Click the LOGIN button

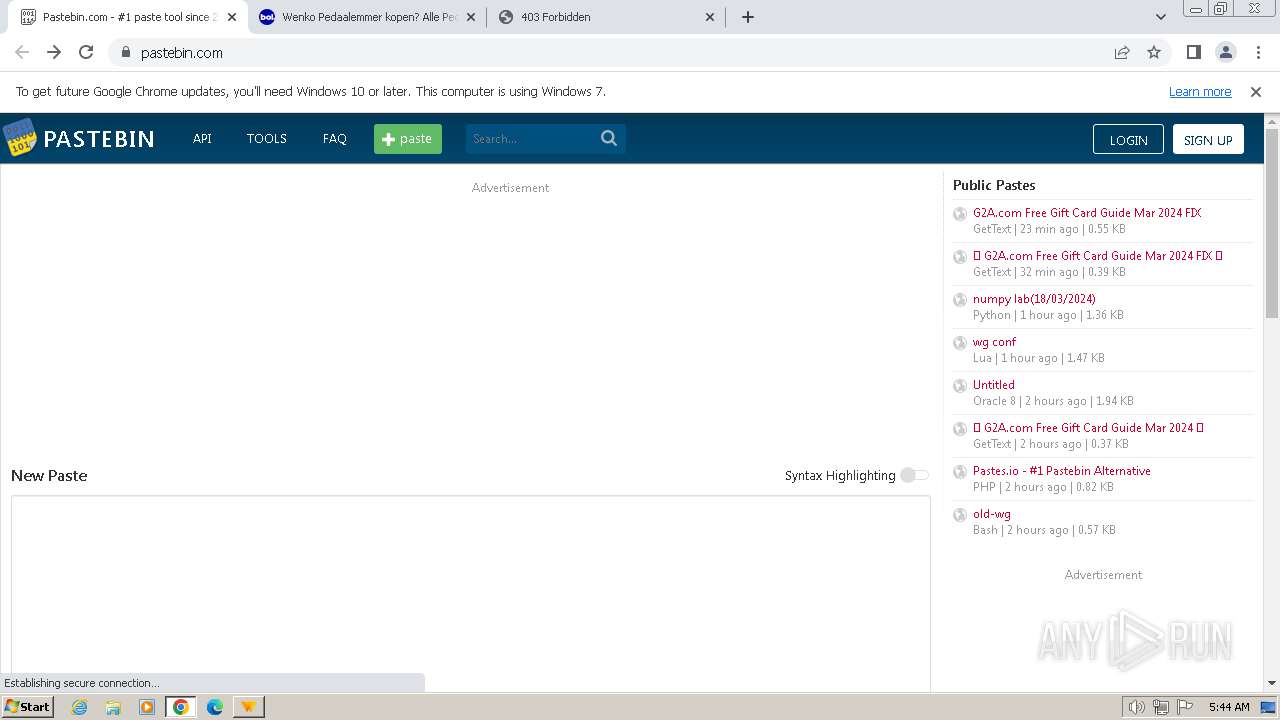[x=1128, y=139]
